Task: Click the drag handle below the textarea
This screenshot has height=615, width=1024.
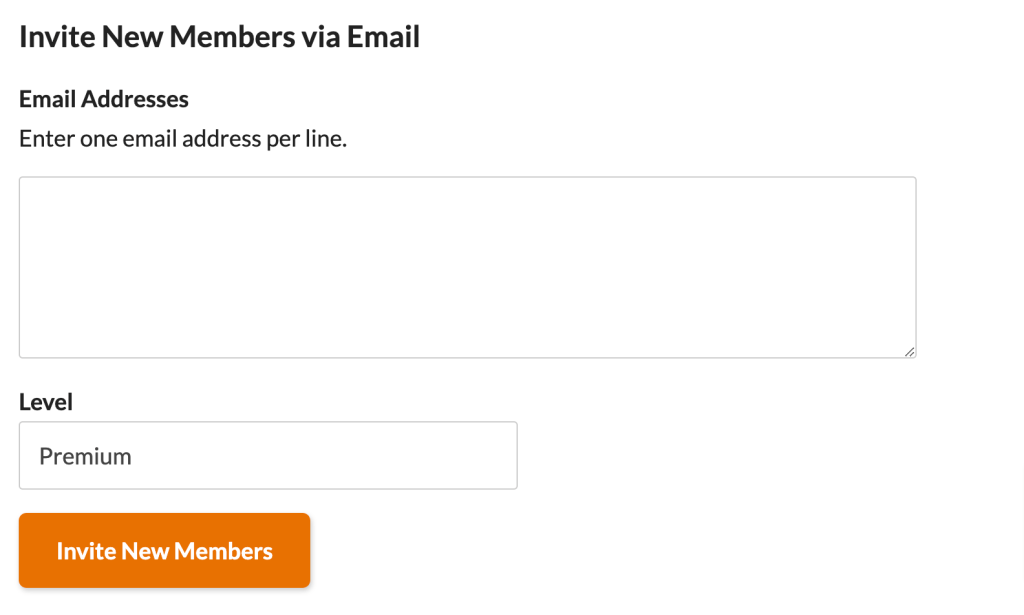Action: 909,351
